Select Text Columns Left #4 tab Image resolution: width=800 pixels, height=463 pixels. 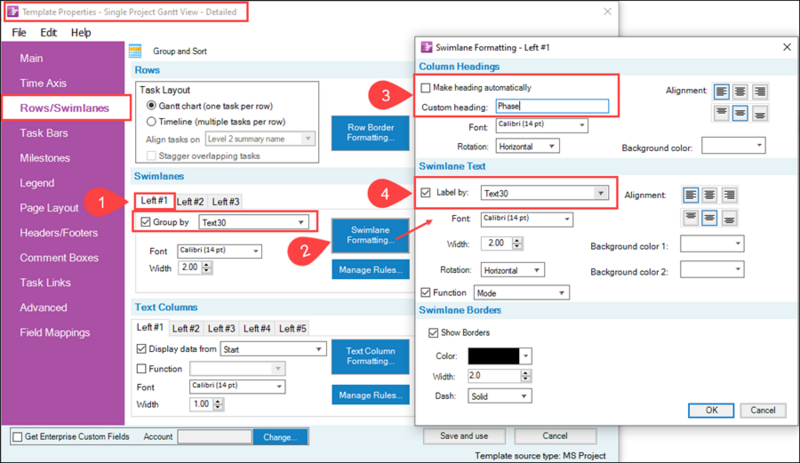257,328
